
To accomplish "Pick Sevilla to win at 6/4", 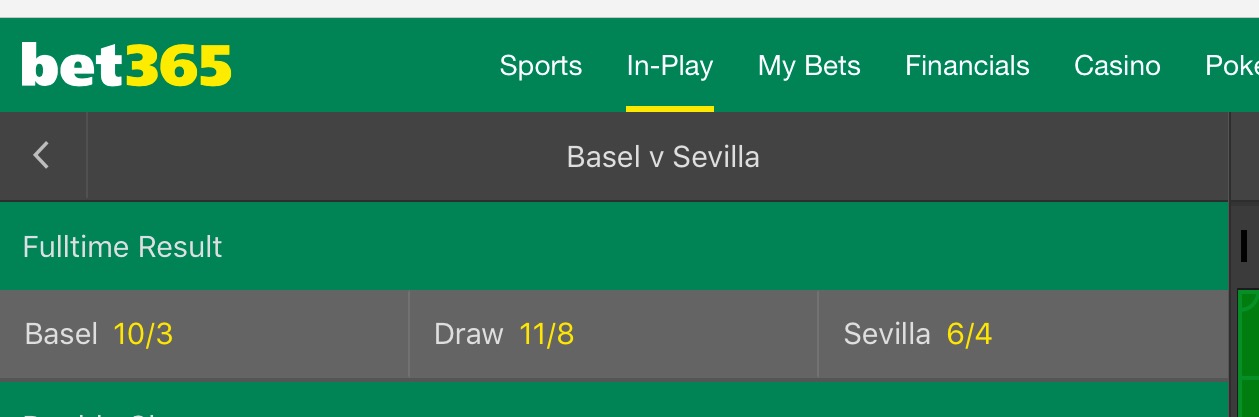I will [x=1022, y=334].
